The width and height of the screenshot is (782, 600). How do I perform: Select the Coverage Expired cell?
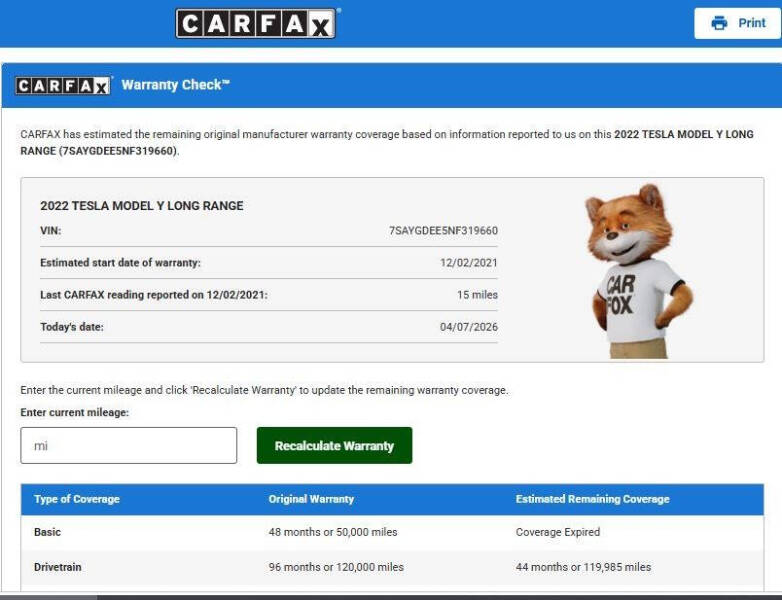pos(558,532)
